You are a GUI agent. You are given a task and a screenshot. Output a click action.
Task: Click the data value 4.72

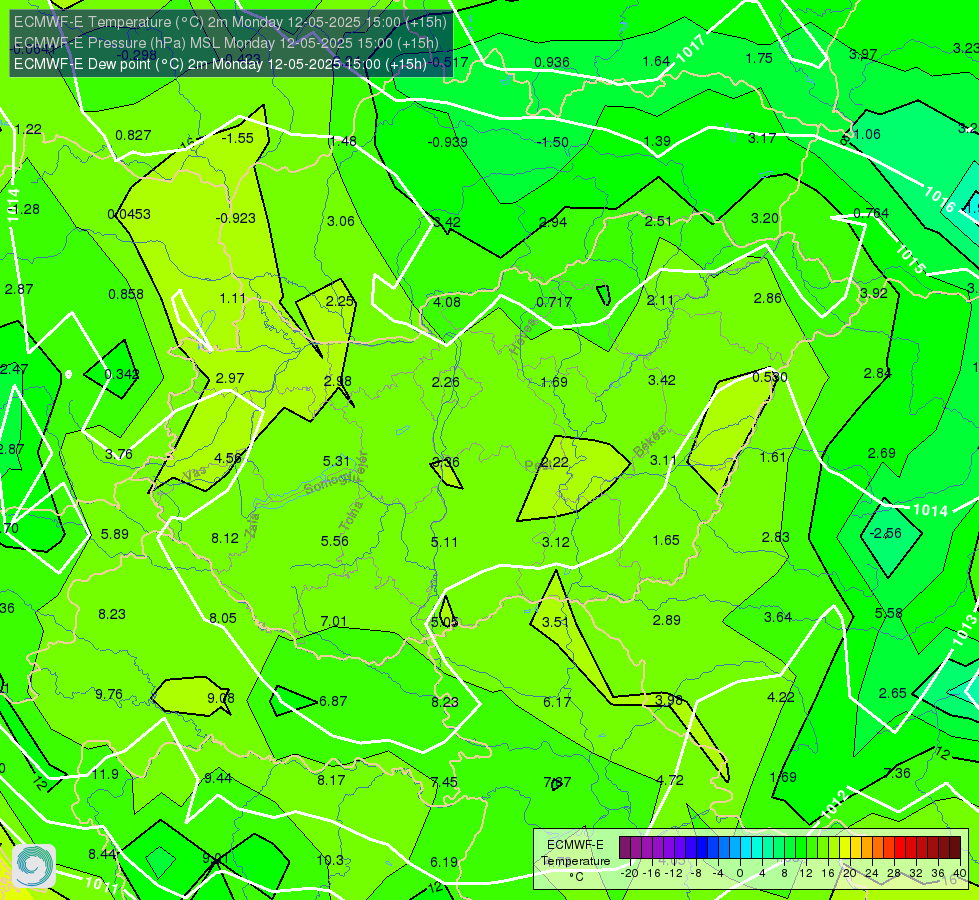click(x=670, y=780)
